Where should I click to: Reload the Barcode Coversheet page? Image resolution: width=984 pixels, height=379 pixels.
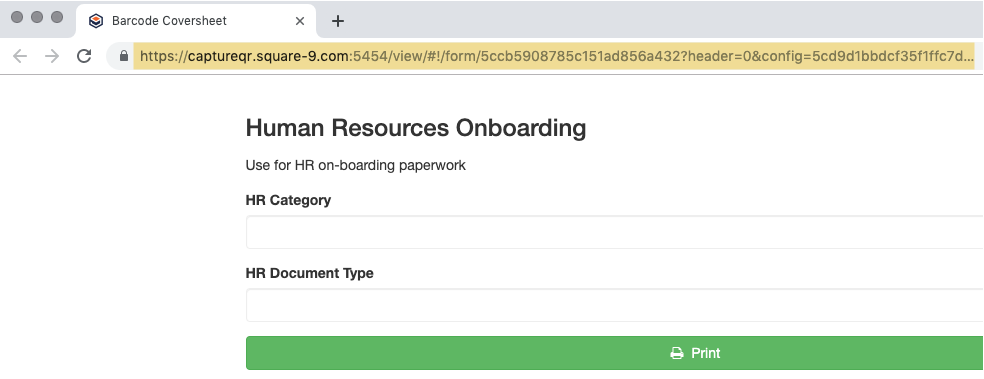pos(84,56)
